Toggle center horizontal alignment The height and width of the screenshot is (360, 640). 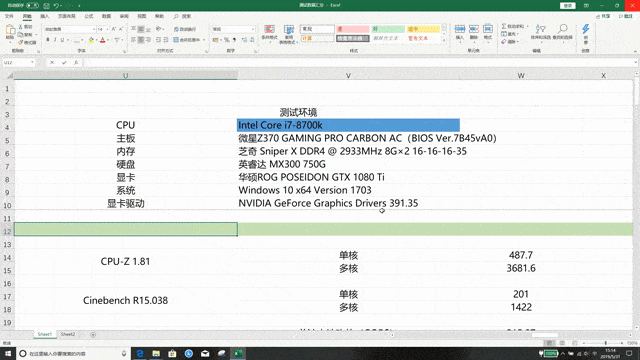click(141, 40)
